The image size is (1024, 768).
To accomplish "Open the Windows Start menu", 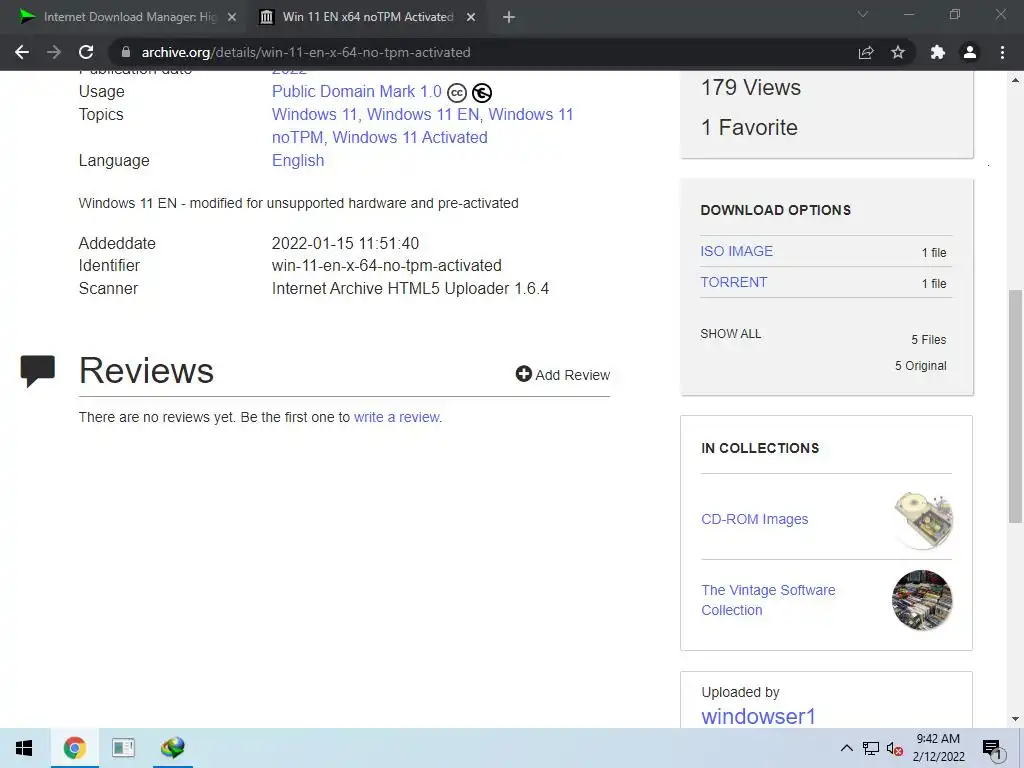I will coord(24,748).
